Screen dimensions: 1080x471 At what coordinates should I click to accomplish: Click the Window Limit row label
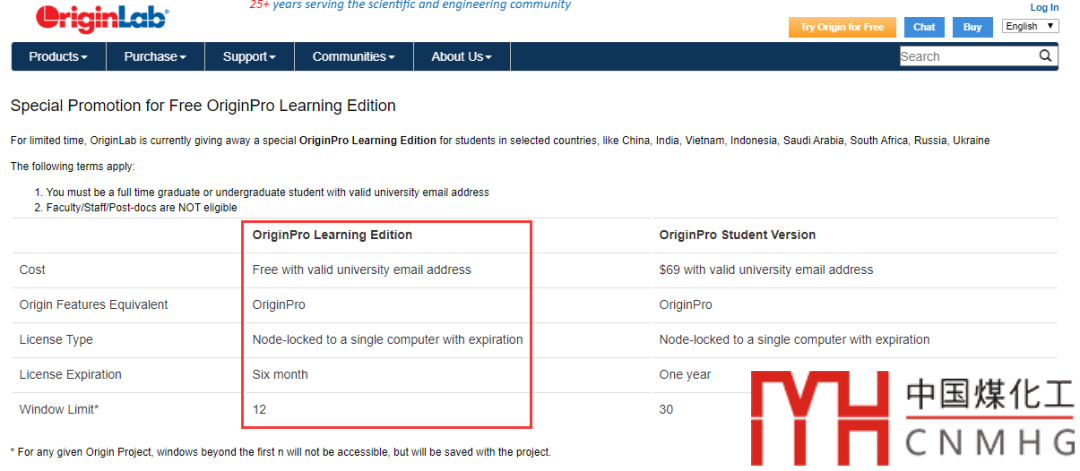(60, 410)
